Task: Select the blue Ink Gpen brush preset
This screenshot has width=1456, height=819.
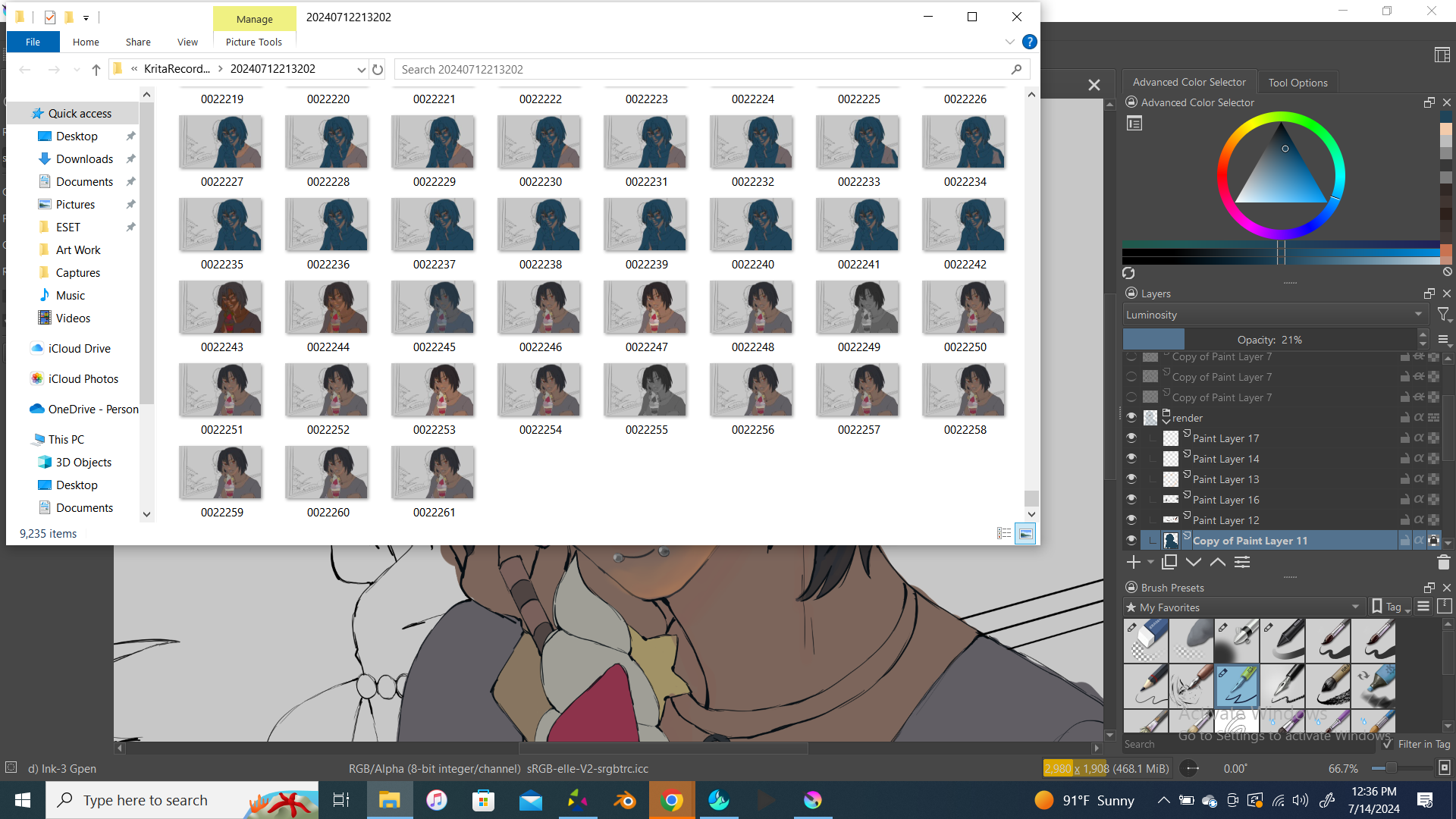Action: (1237, 685)
